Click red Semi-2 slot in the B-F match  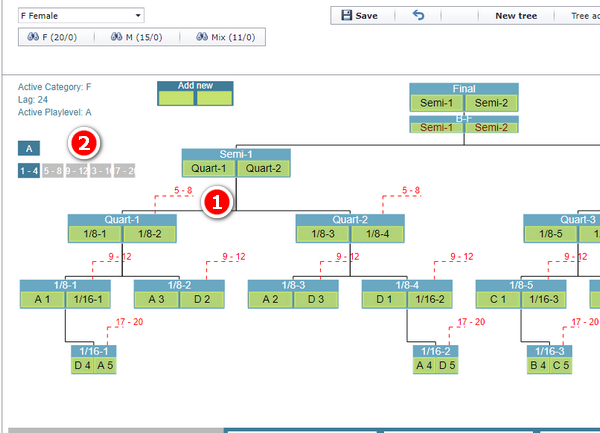tap(491, 127)
